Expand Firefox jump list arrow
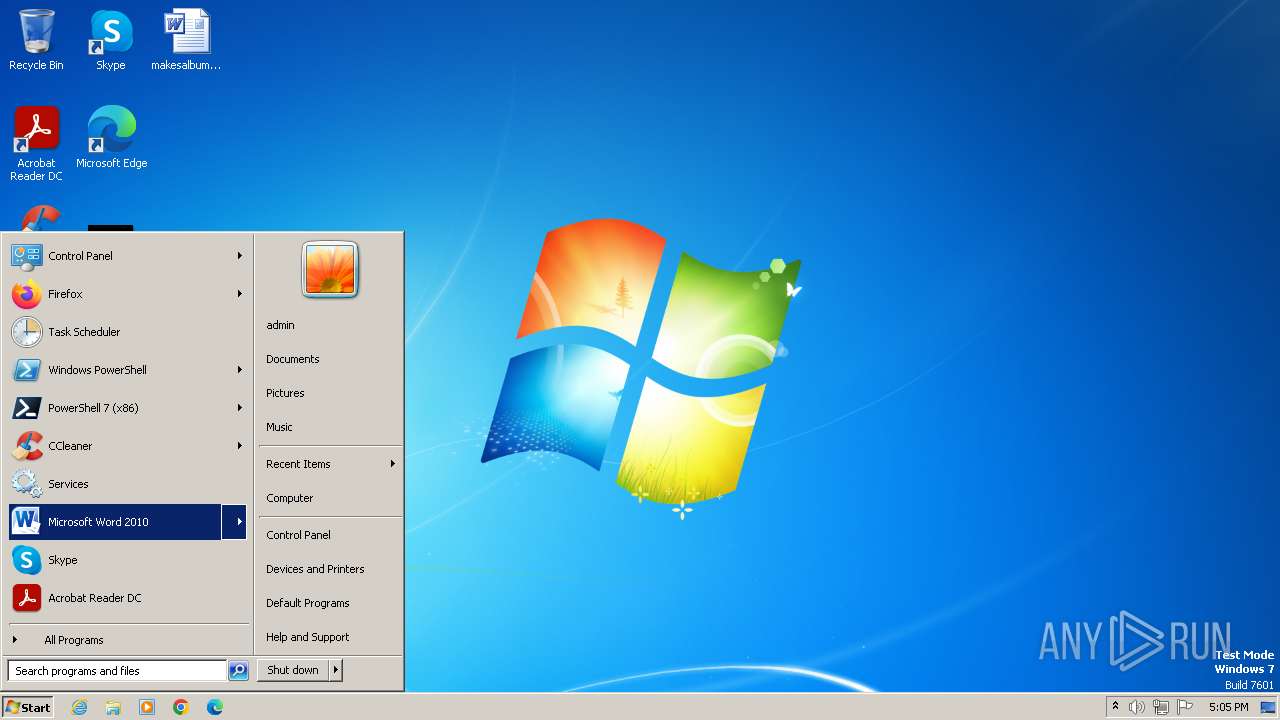The width and height of the screenshot is (1280, 720). click(x=239, y=294)
